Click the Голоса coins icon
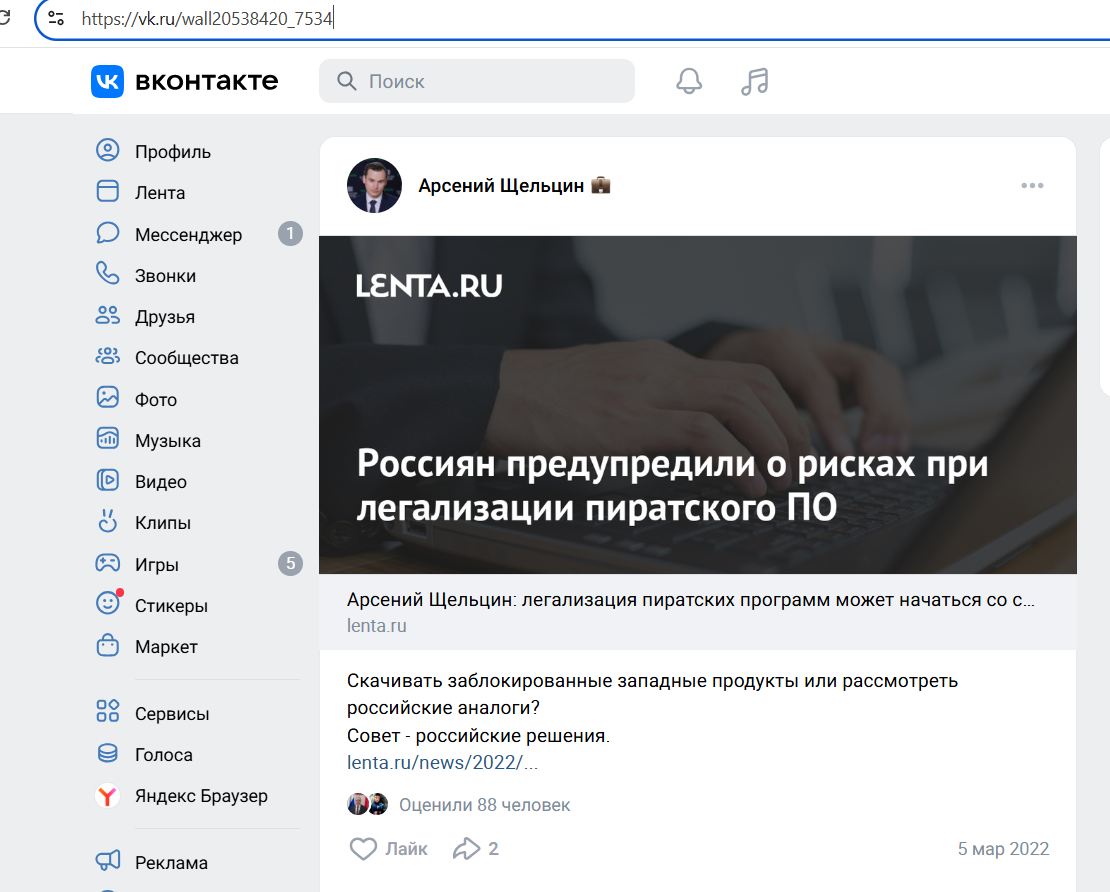 pos(108,753)
